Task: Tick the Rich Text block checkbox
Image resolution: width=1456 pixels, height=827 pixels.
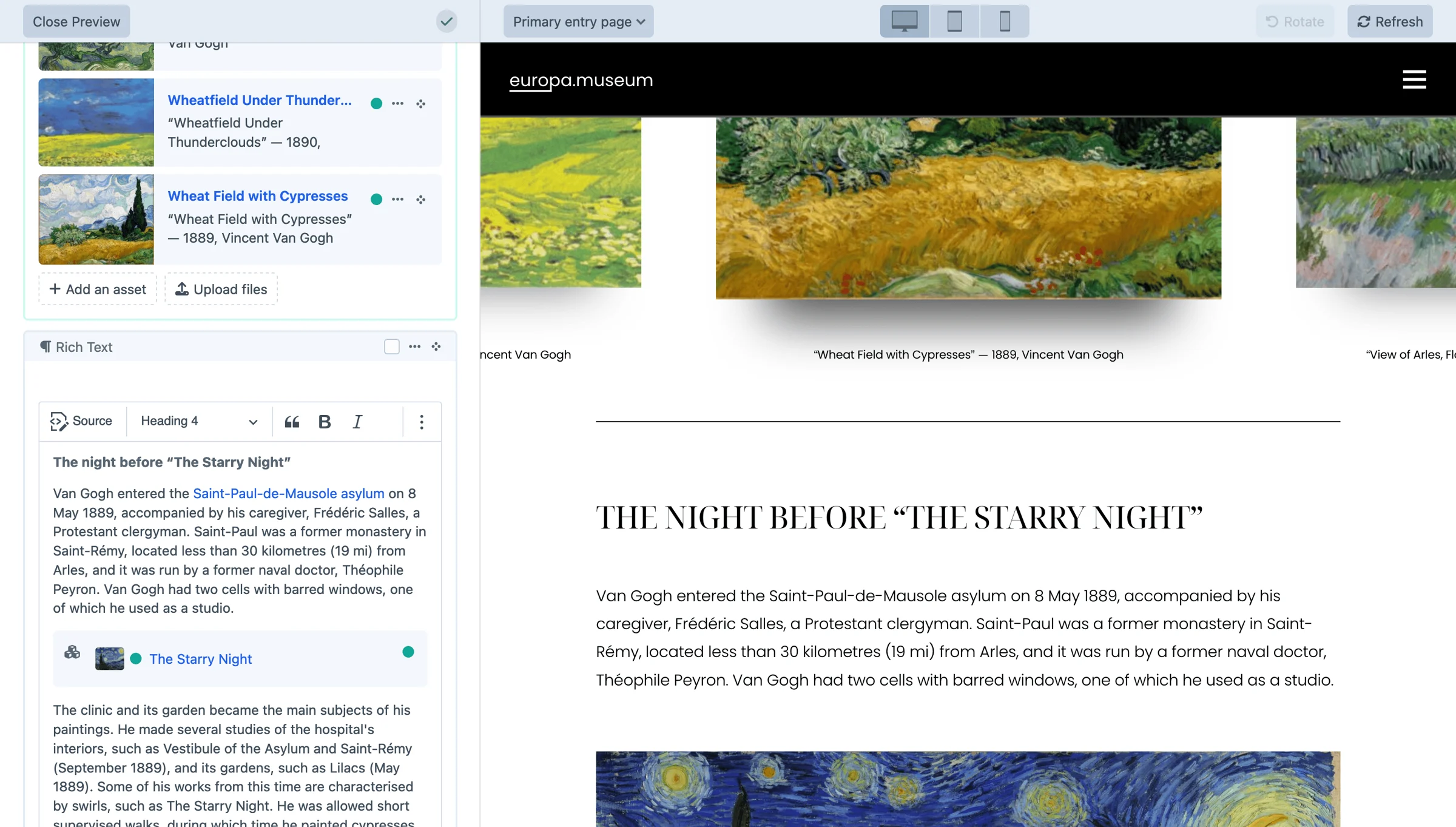Action: tap(392, 346)
